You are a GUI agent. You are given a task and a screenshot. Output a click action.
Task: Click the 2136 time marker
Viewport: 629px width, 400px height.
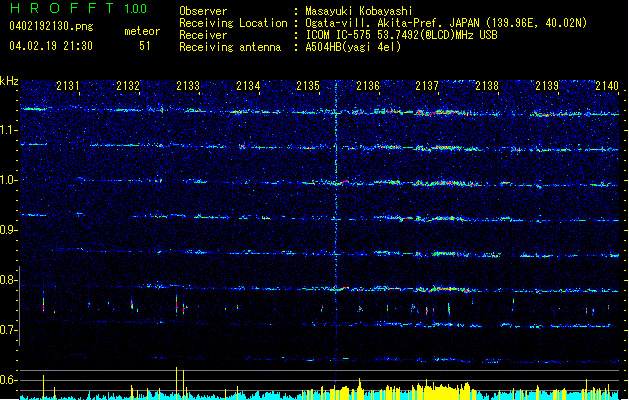[368, 86]
